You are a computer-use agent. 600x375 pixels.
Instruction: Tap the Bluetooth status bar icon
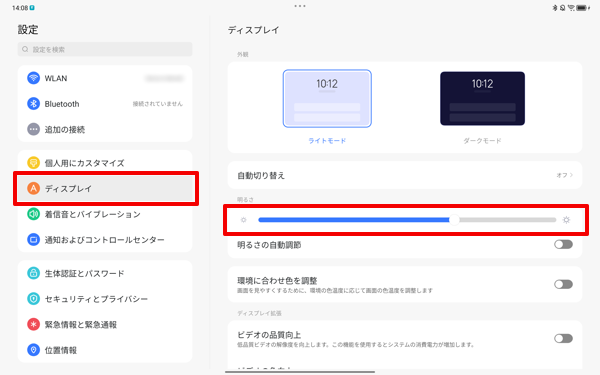554,8
